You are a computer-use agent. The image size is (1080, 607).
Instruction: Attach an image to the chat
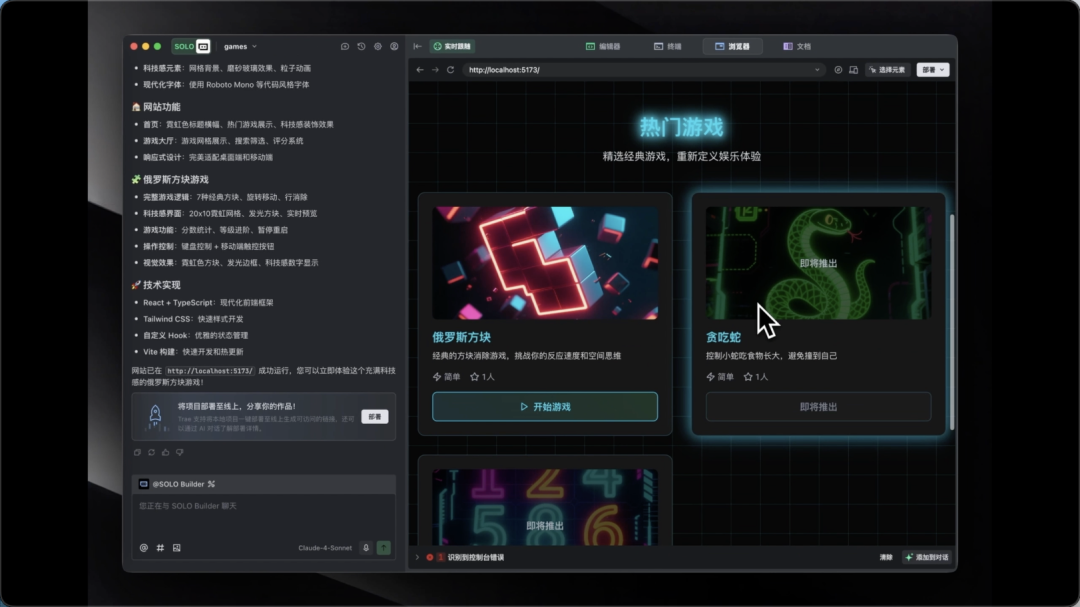[x=177, y=548]
